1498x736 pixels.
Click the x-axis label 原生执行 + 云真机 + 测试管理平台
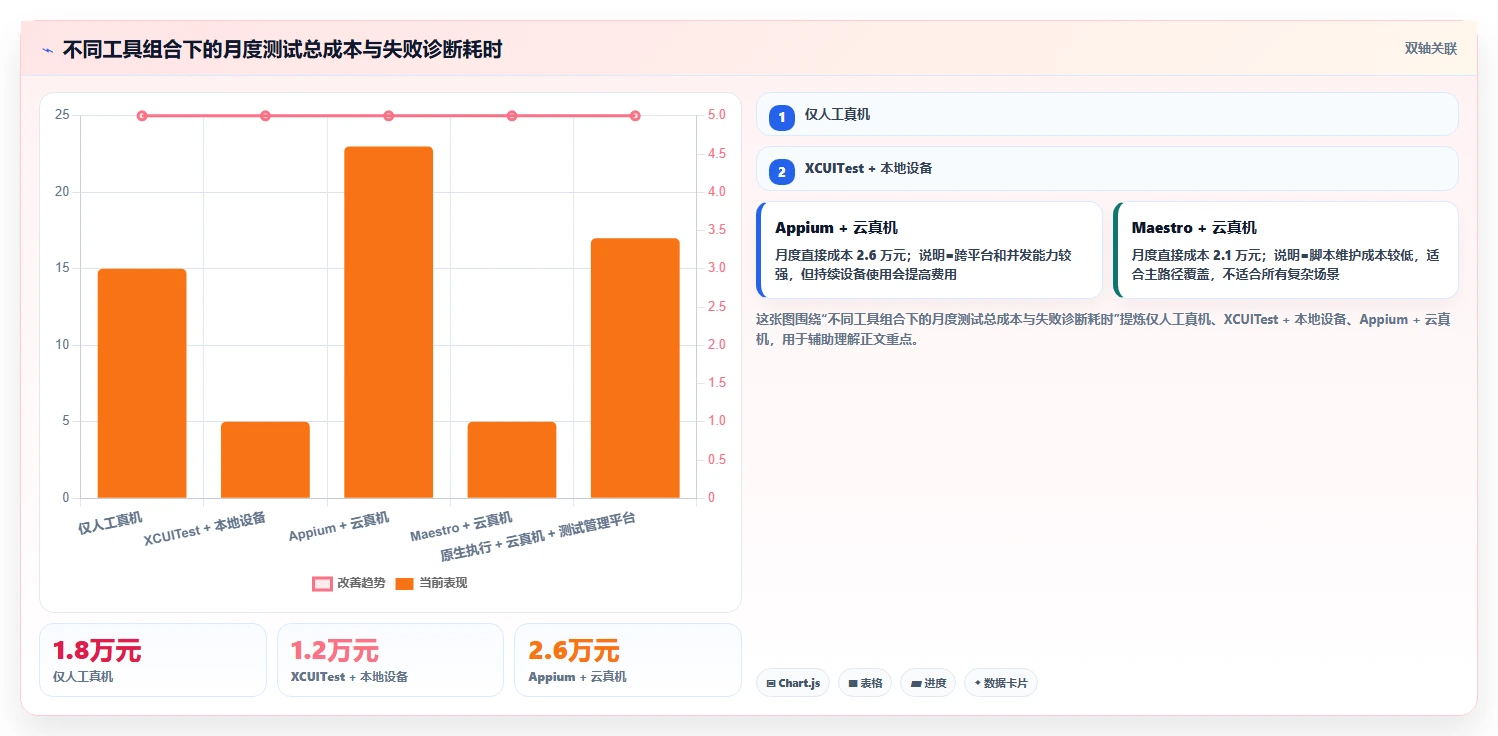538,537
